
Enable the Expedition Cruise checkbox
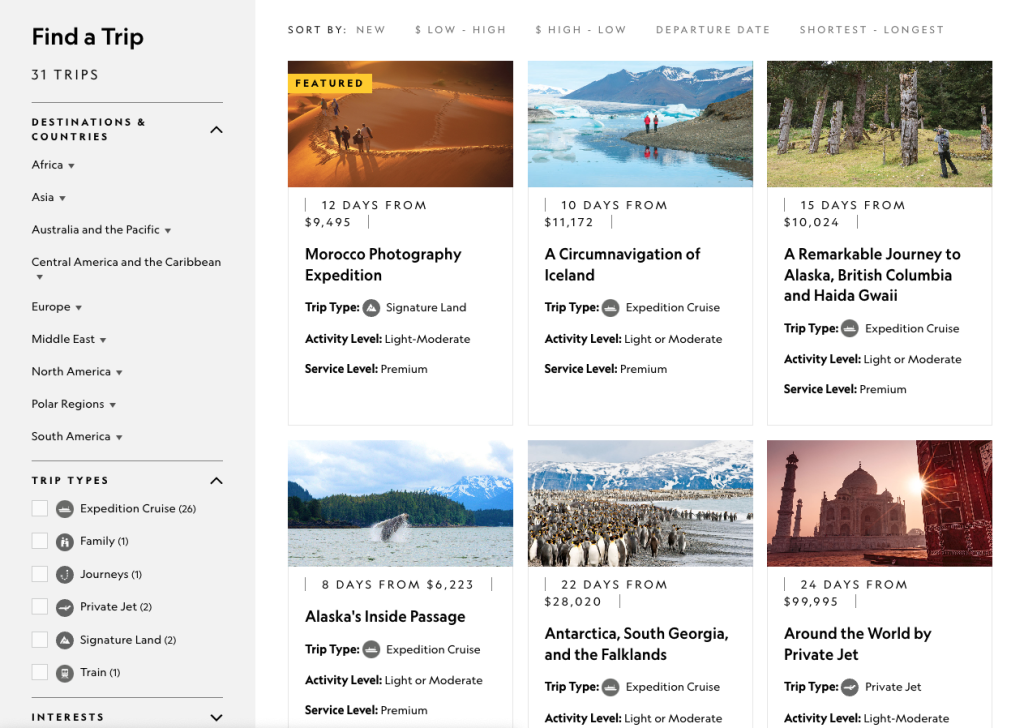coord(40,509)
